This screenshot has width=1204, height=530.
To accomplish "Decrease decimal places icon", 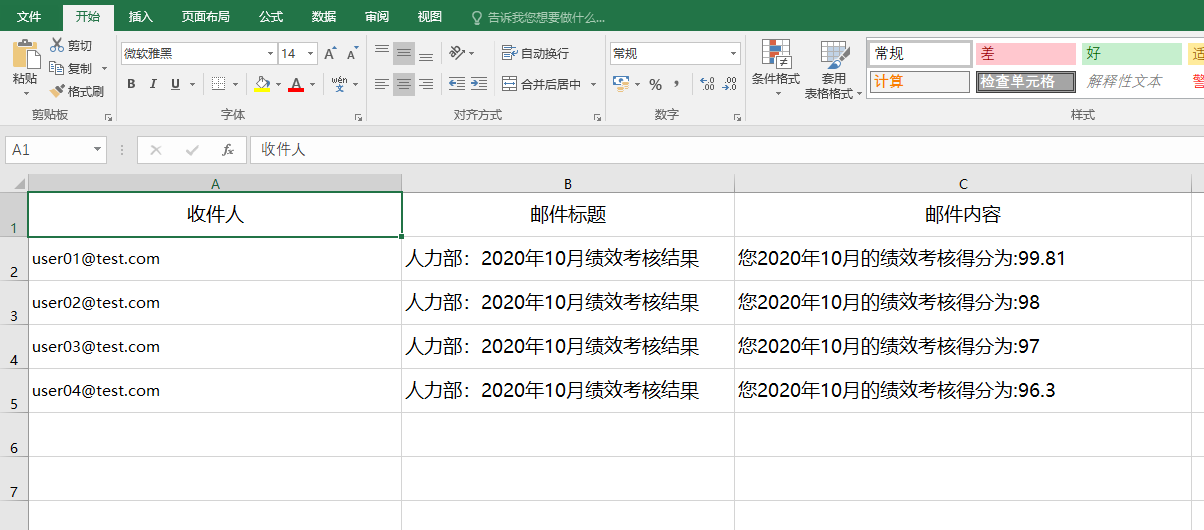I will [730, 84].
